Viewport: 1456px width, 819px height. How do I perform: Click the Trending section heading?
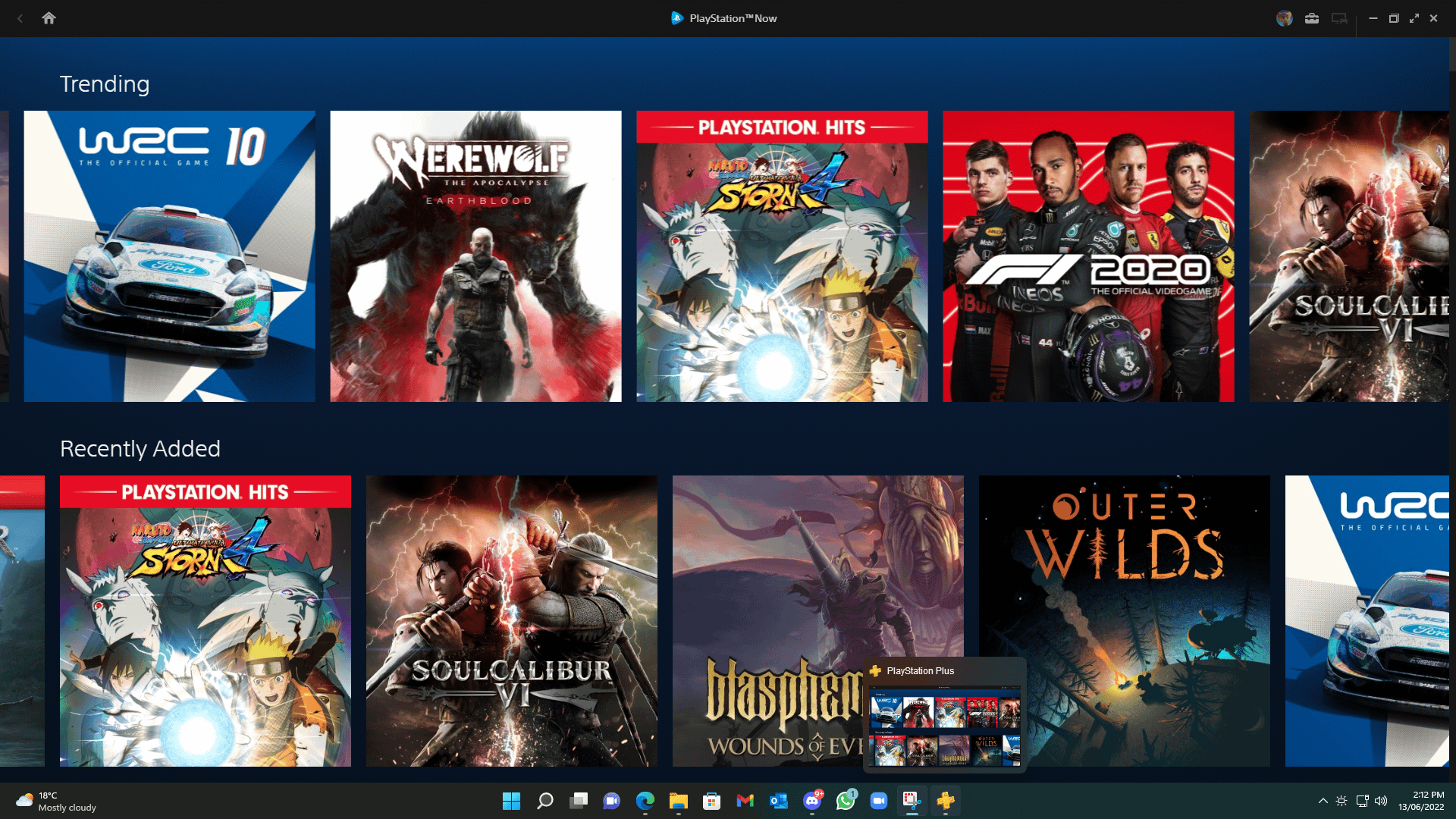[x=105, y=84]
